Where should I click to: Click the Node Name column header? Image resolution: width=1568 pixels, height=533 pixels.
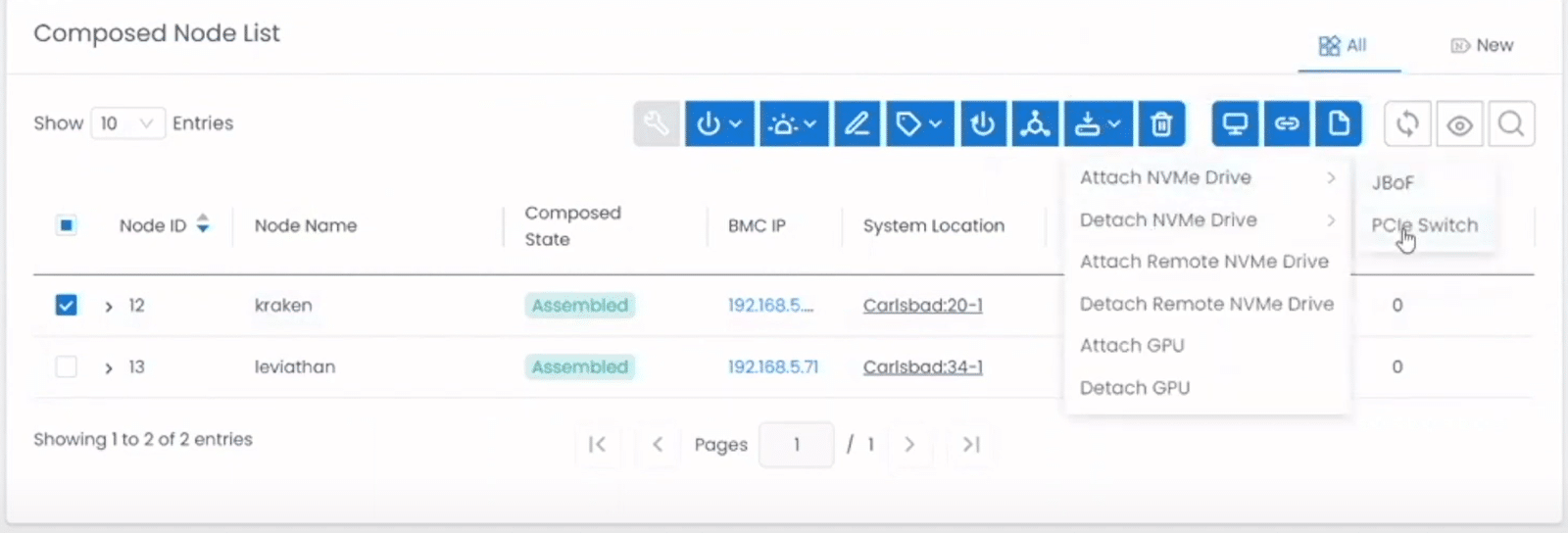point(306,225)
